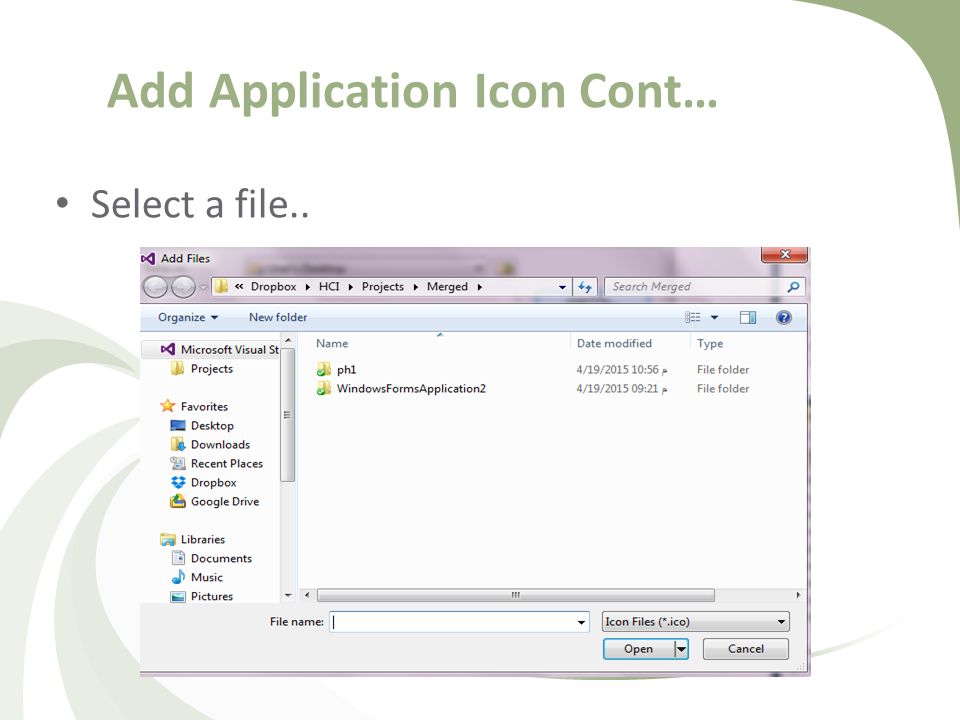Click the 4/19/2015 10:56 date cell

621,370
